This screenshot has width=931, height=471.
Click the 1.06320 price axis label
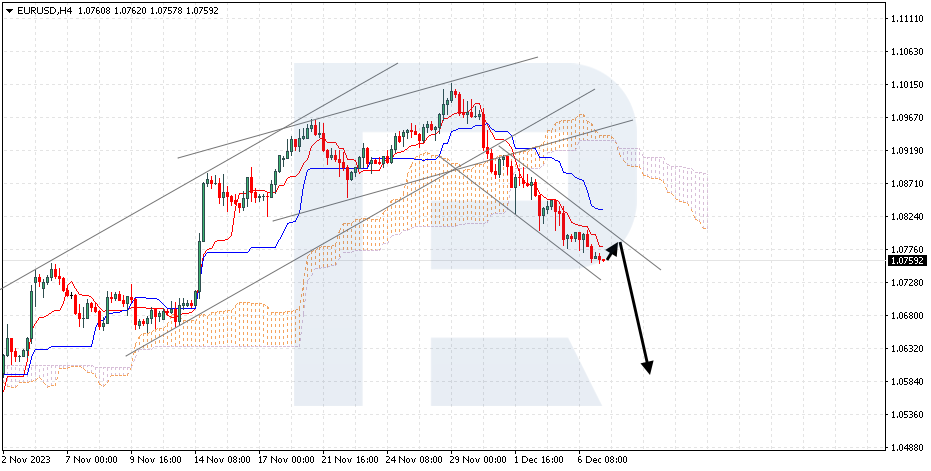(906, 349)
